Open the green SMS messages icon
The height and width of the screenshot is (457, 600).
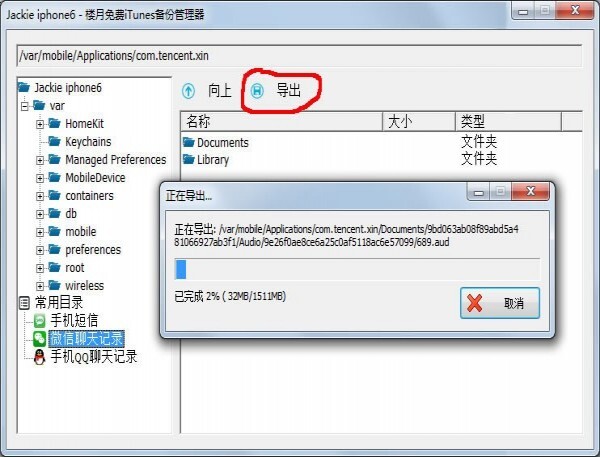pos(40,320)
